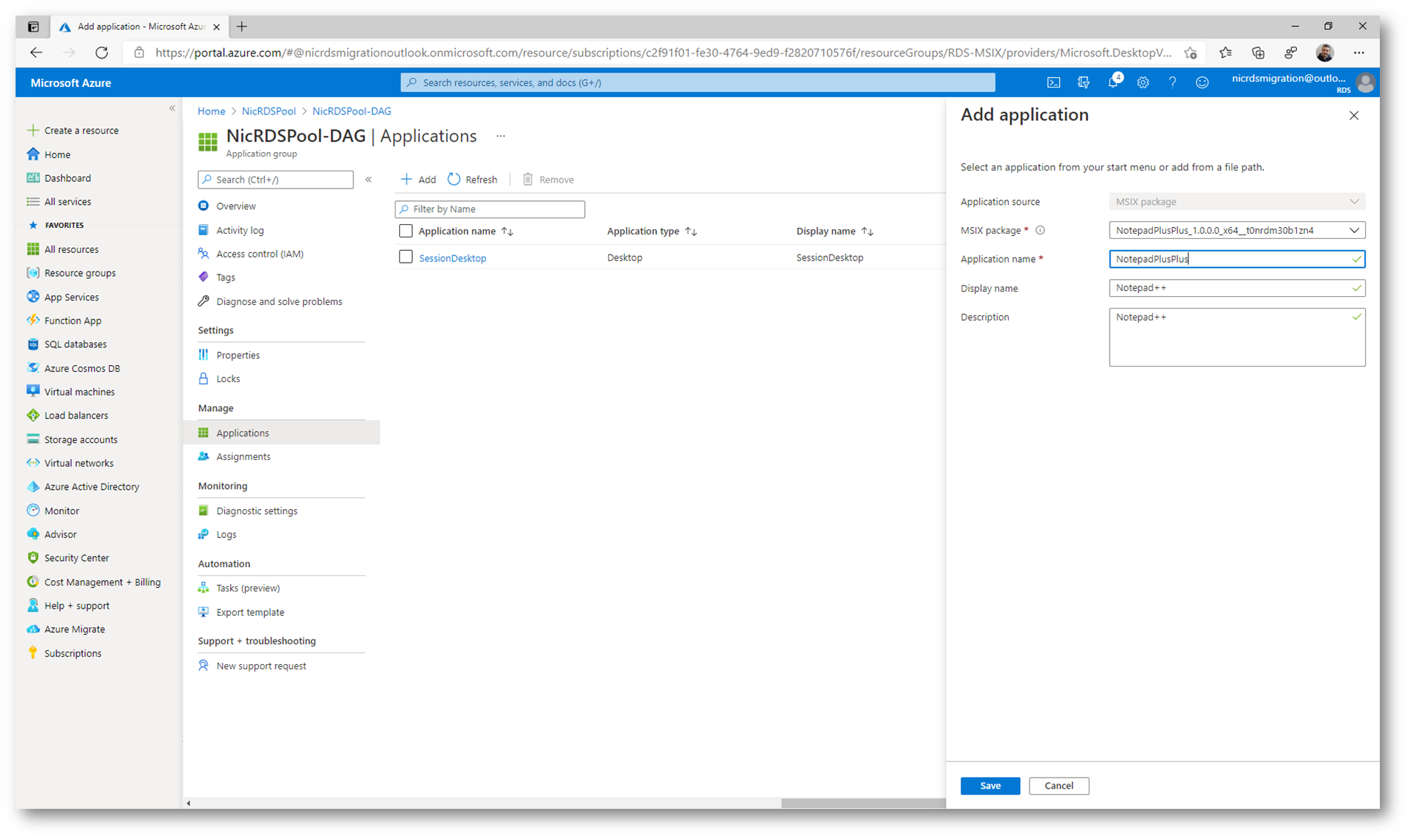Open Properties under Settings
The height and width of the screenshot is (840, 1411).
(x=229, y=355)
